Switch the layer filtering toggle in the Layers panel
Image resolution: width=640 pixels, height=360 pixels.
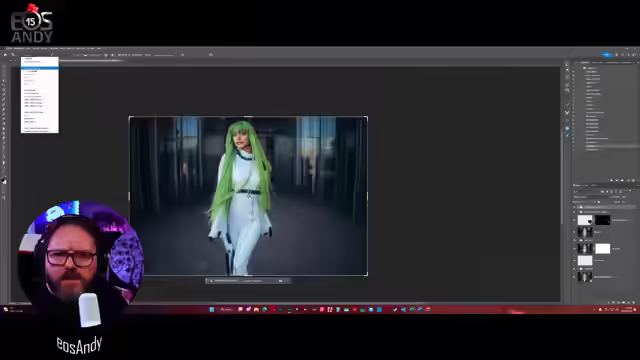coord(630,191)
